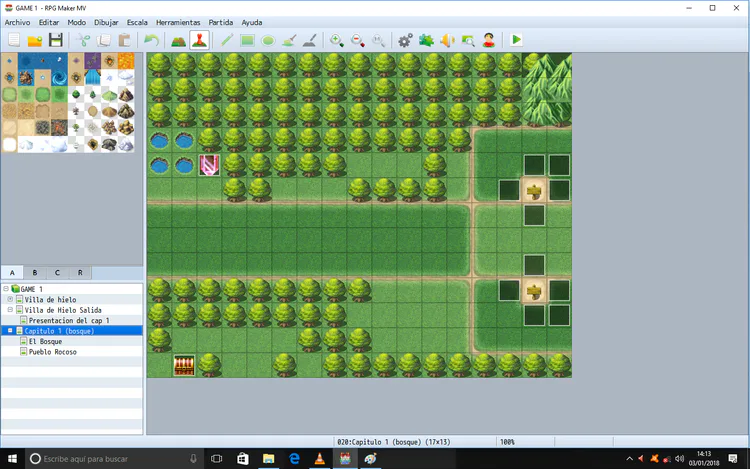This screenshot has height=469, width=750.
Task: Create a new project with the blank page icon
Action: click(x=14, y=40)
